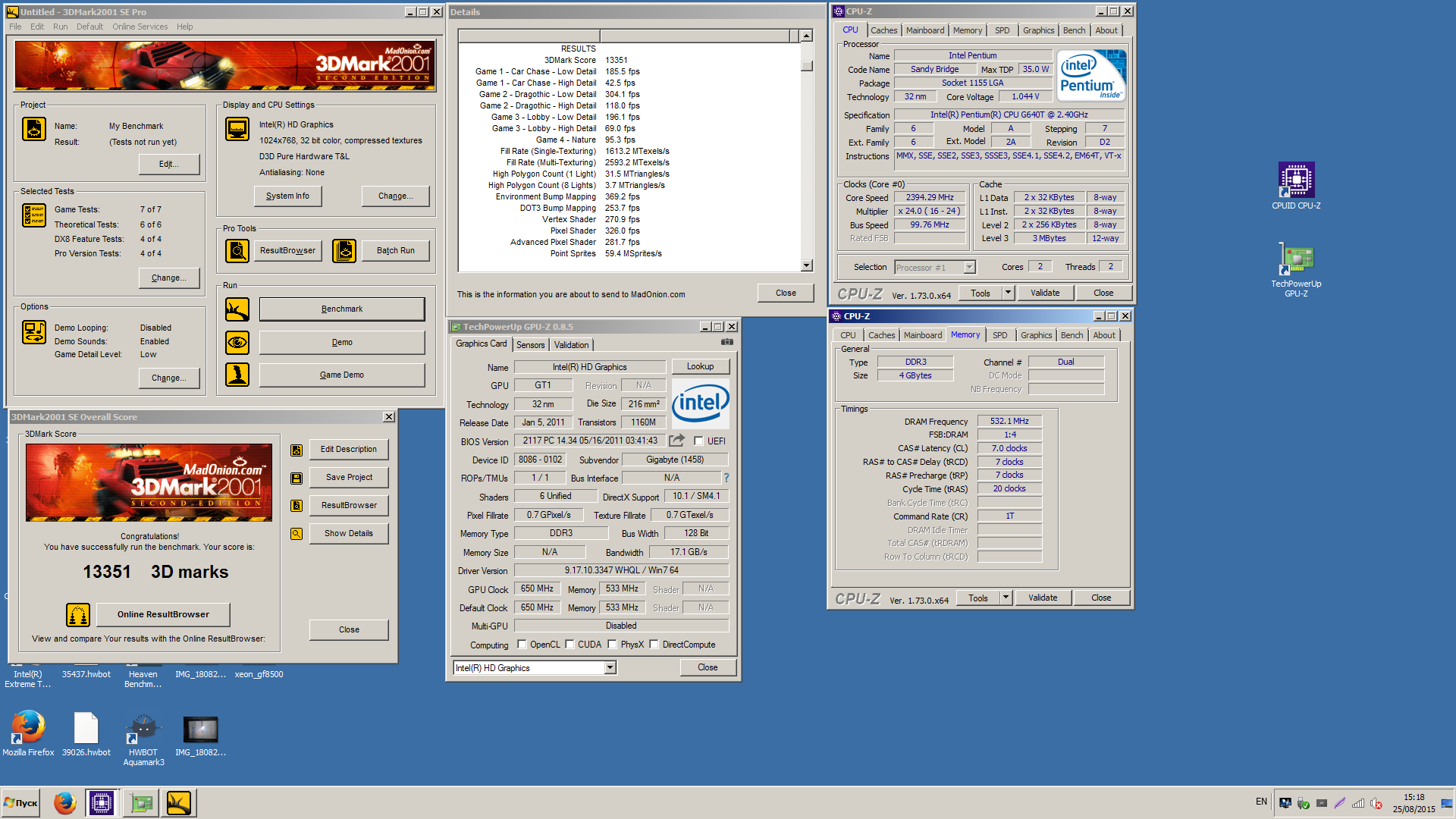Toggle the UEFI checkbox in GPU-Z
1456x819 pixels.
[698, 441]
